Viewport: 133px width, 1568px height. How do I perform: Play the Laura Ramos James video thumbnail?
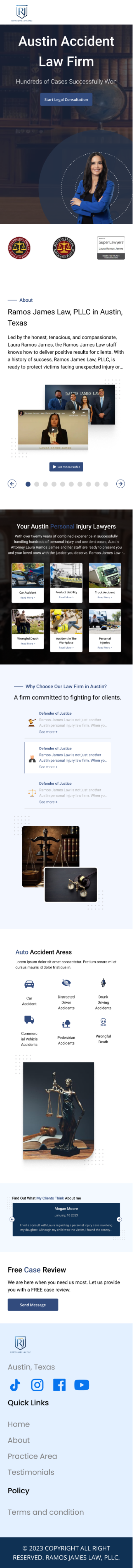53,430
